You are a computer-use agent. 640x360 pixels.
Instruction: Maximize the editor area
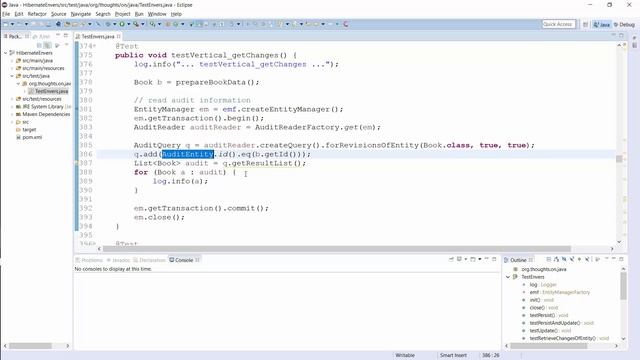point(622,36)
